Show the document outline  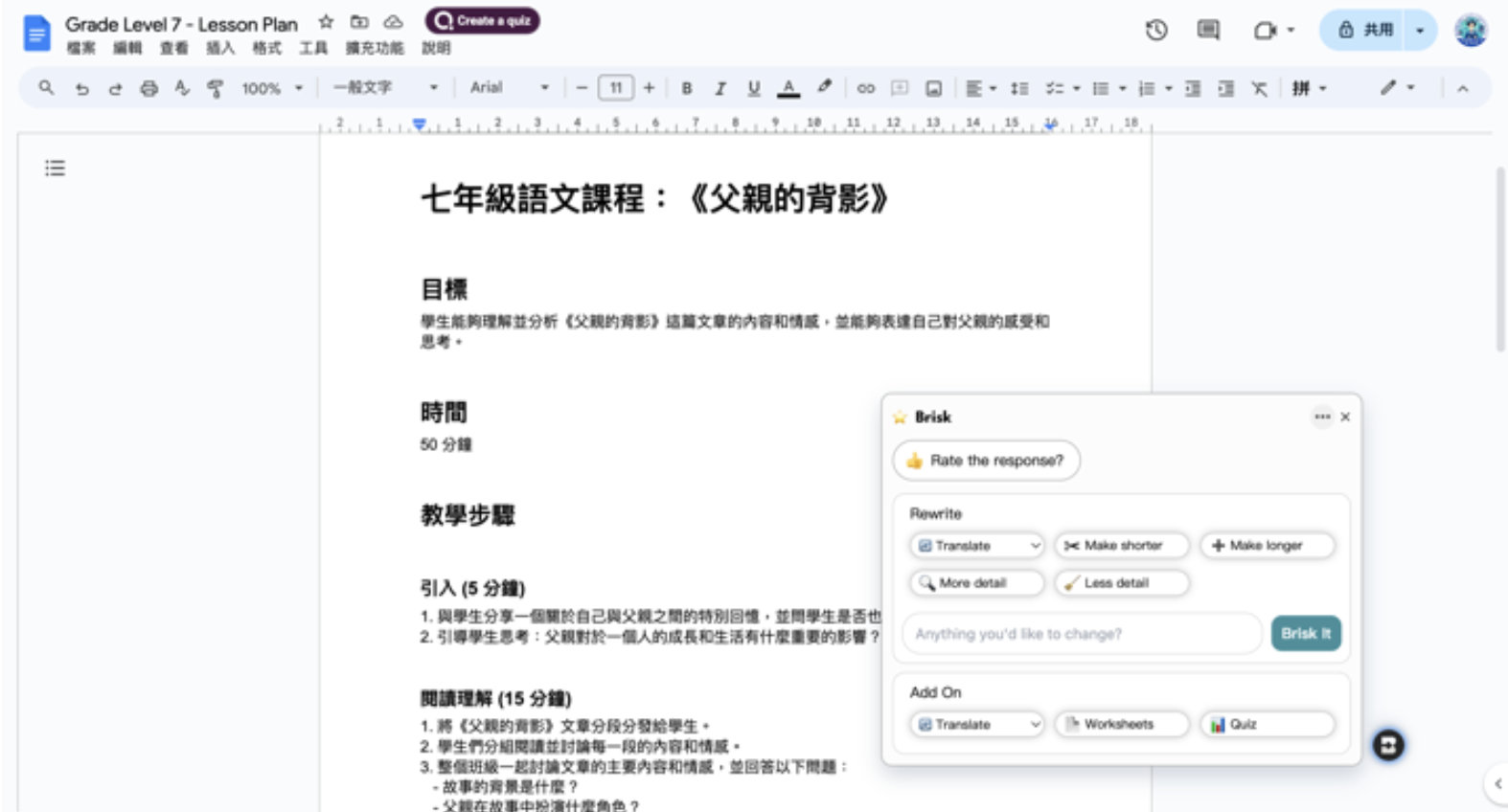pyautogui.click(x=55, y=169)
